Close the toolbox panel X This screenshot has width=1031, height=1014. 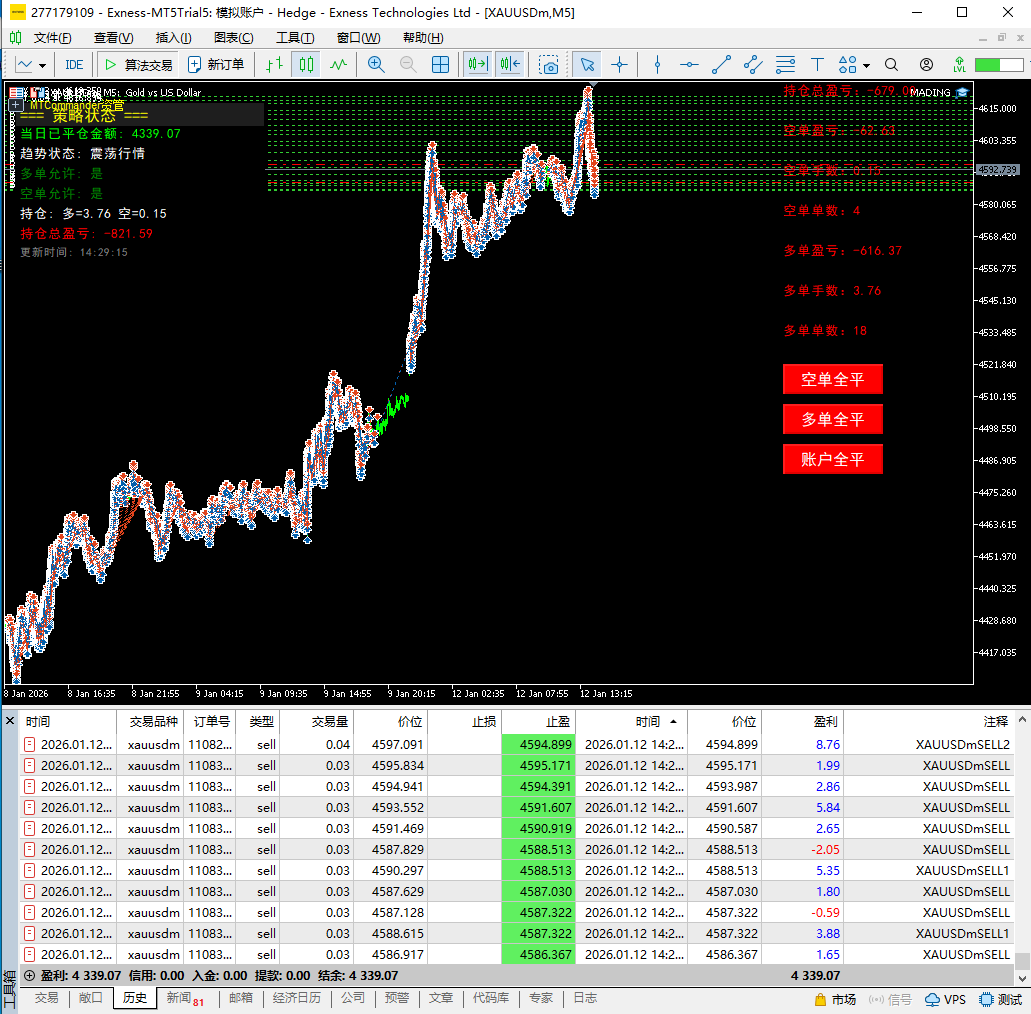point(10,721)
